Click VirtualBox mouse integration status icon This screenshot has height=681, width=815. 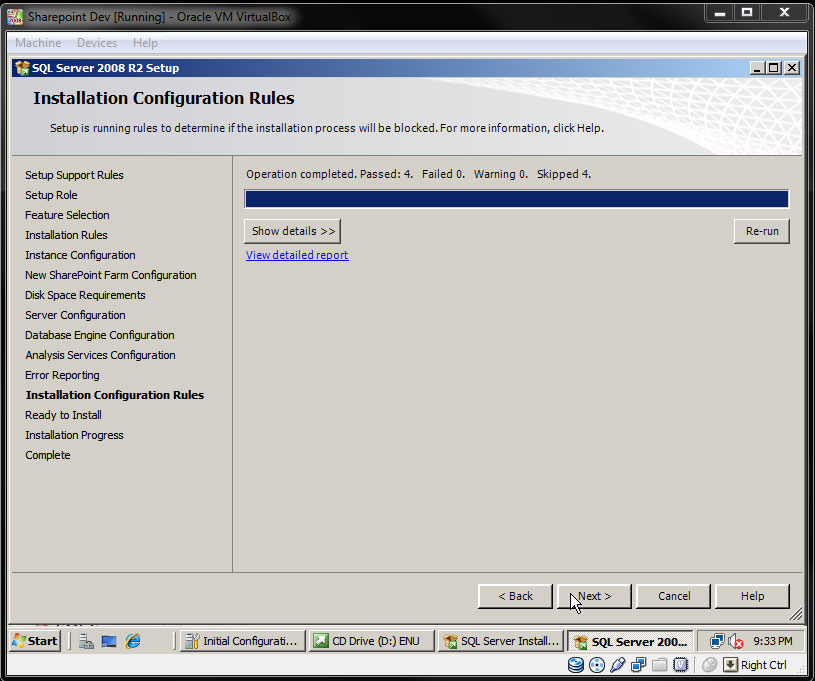709,665
